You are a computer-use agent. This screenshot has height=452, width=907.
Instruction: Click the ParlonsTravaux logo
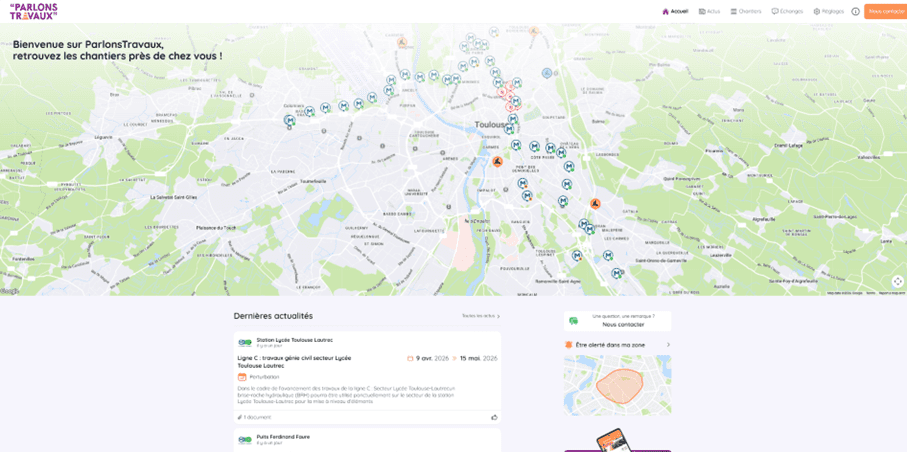pyautogui.click(x=33, y=11)
